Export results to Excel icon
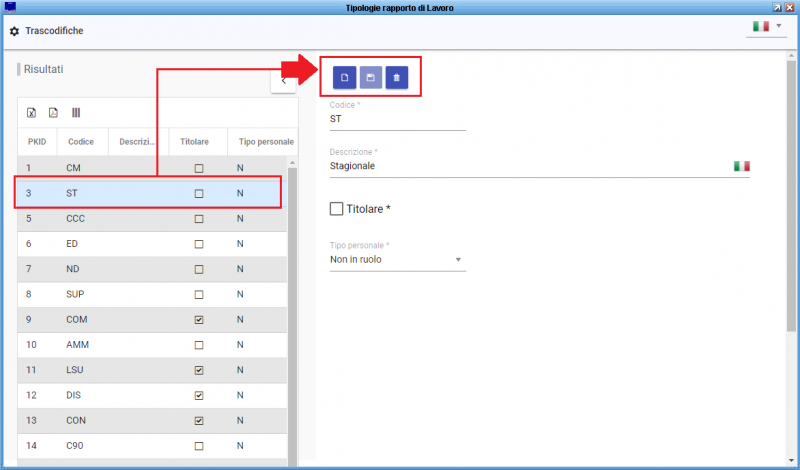The height and width of the screenshot is (470, 800). pyautogui.click(x=32, y=113)
